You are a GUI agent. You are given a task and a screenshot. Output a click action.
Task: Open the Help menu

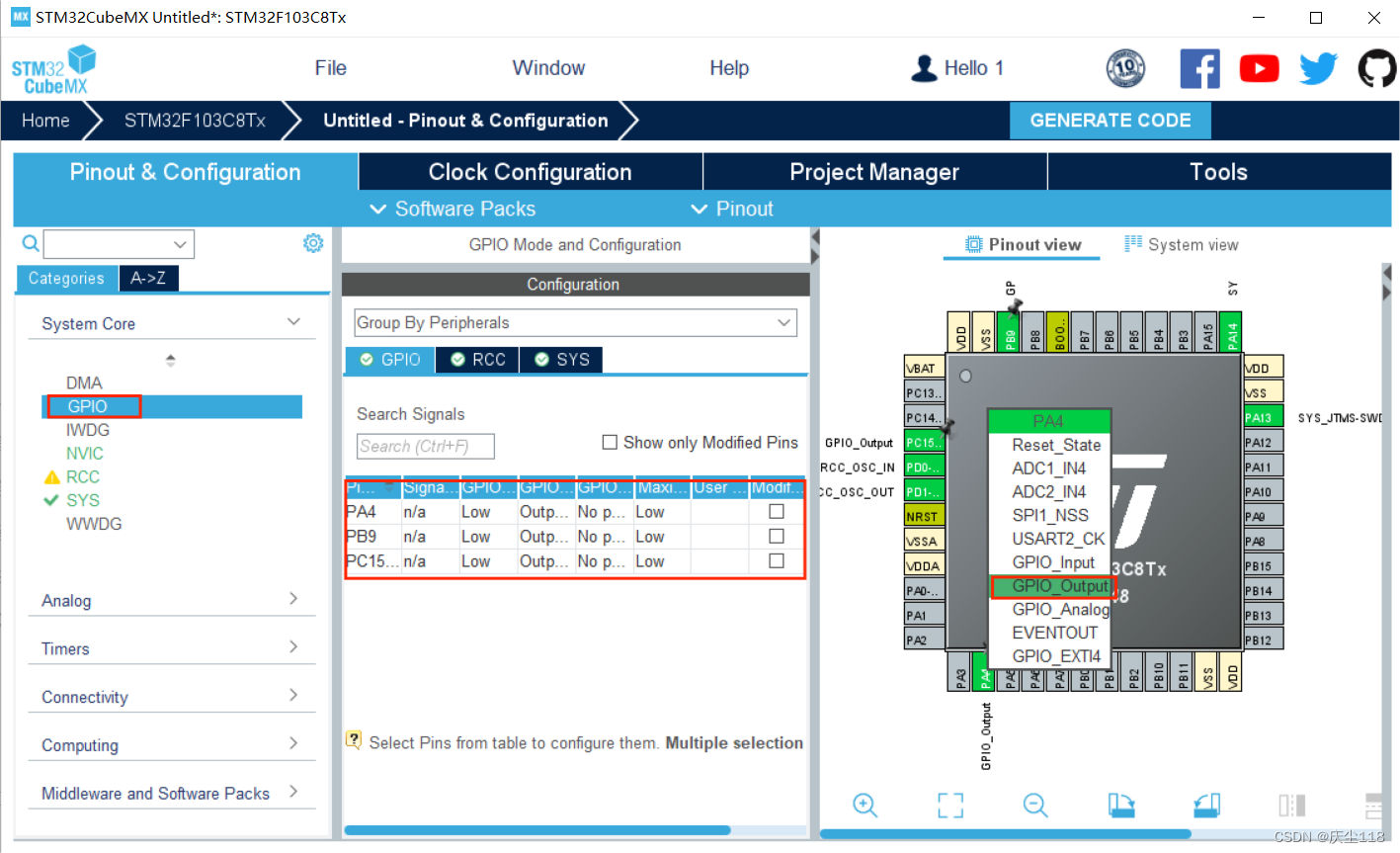click(x=729, y=68)
